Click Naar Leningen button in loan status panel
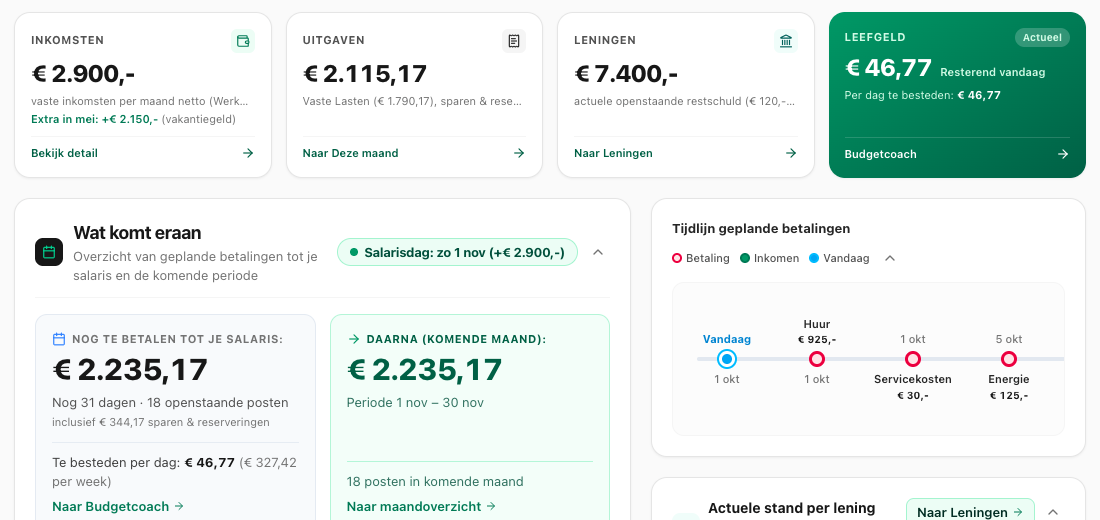 tap(970, 512)
